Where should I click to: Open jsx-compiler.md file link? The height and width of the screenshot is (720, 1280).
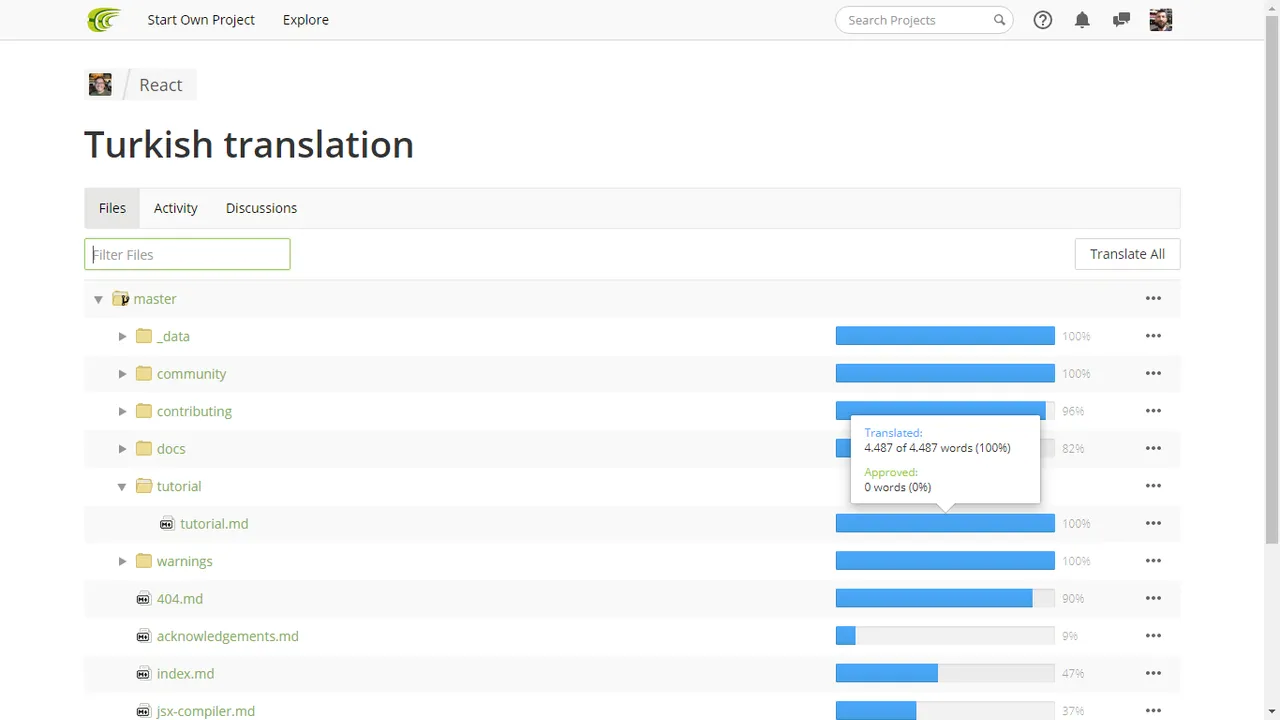pos(206,711)
